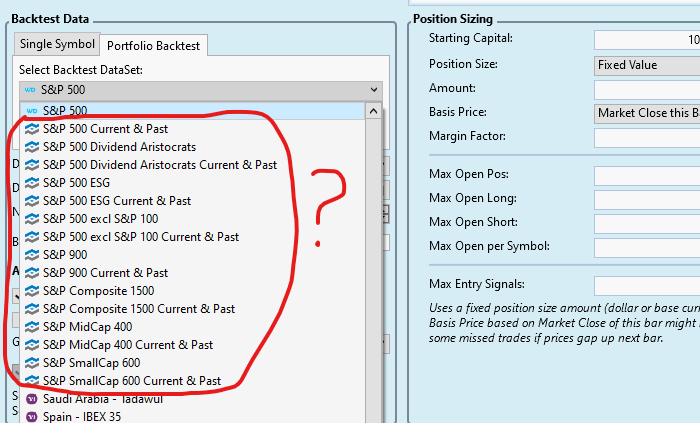Pick S&P 500 Dividend Aristocrats Current & Past
700x423 pixels.
pyautogui.click(x=192, y=165)
